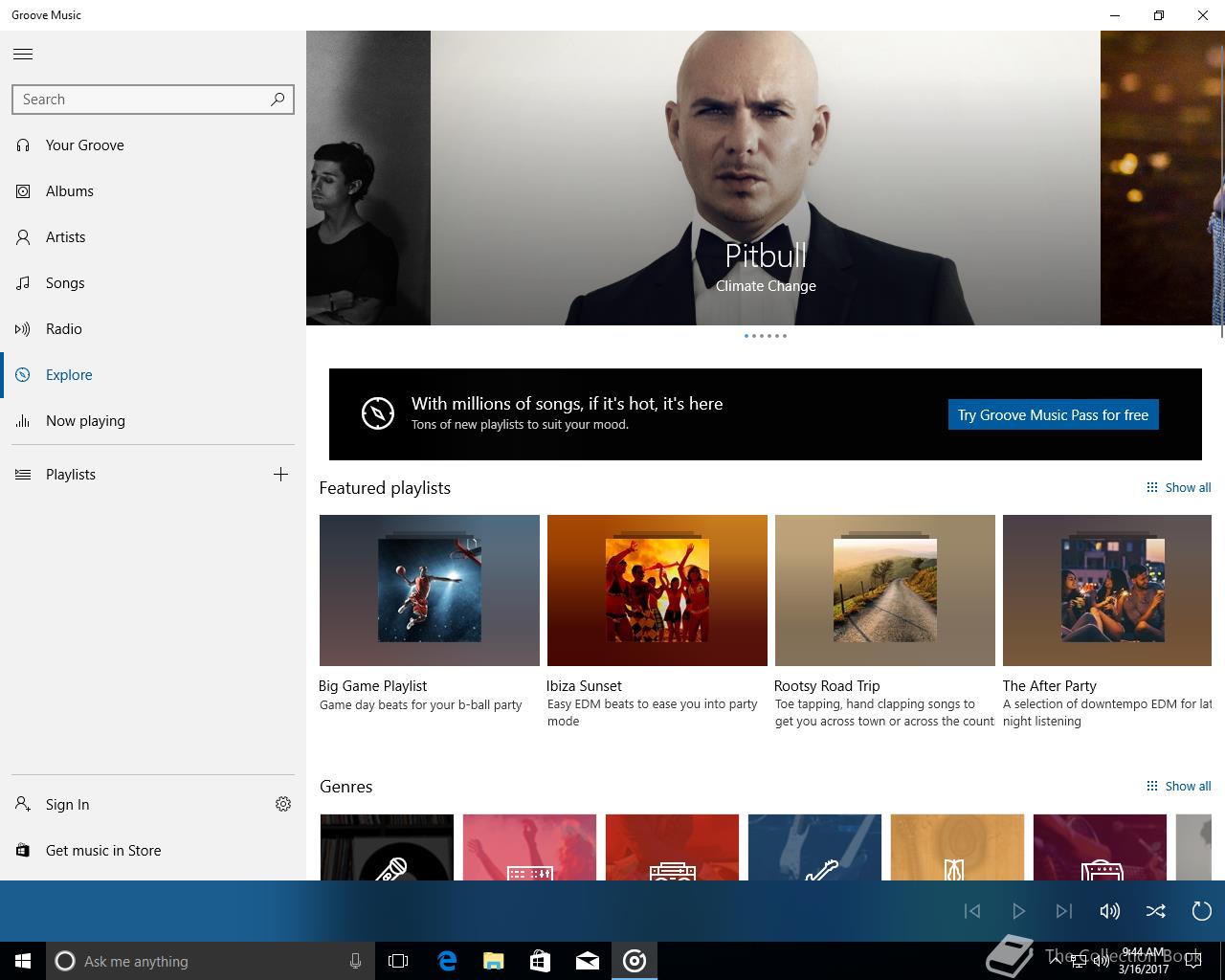Open Now playing view
The image size is (1225, 980).
coord(153,421)
